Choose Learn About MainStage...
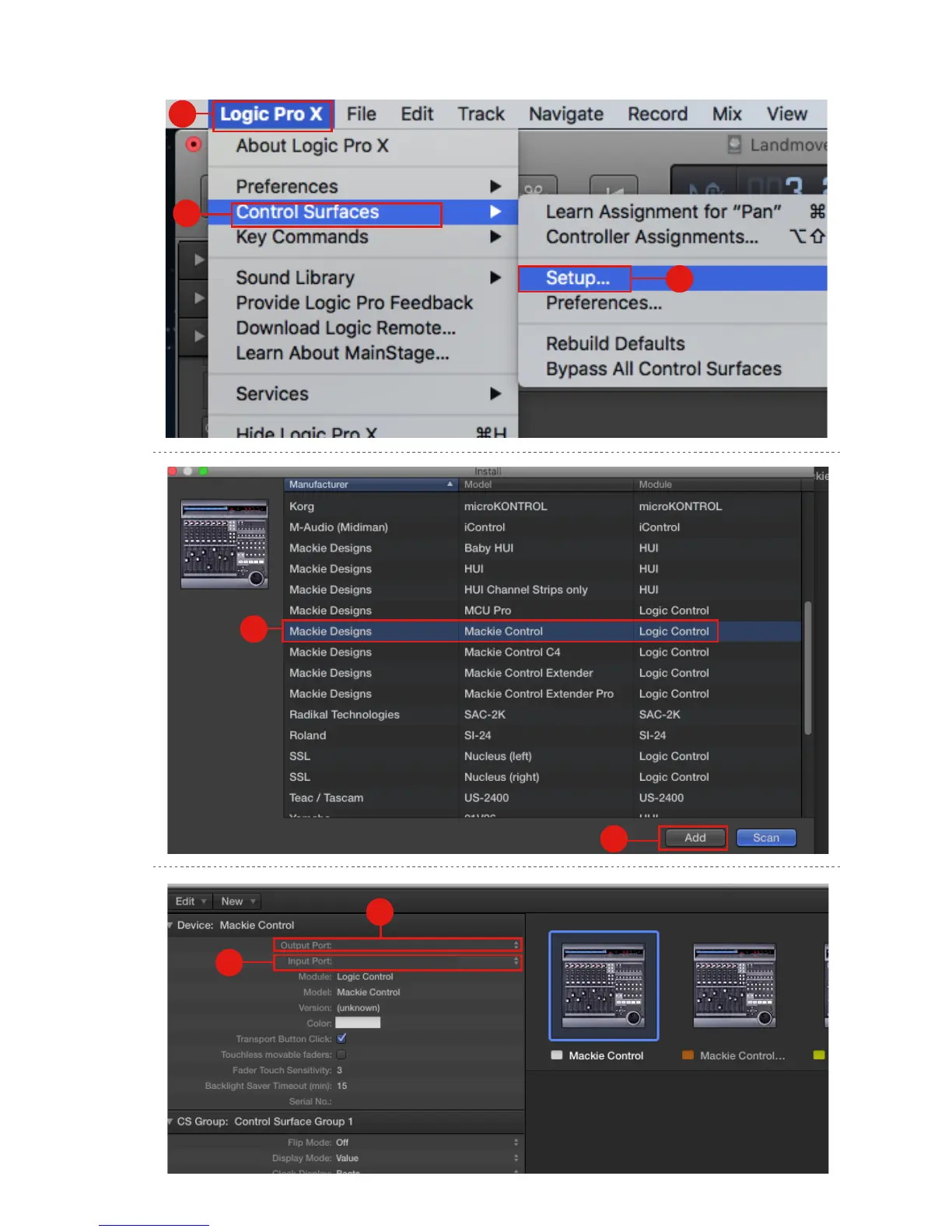The width and height of the screenshot is (952, 1232). click(x=342, y=353)
